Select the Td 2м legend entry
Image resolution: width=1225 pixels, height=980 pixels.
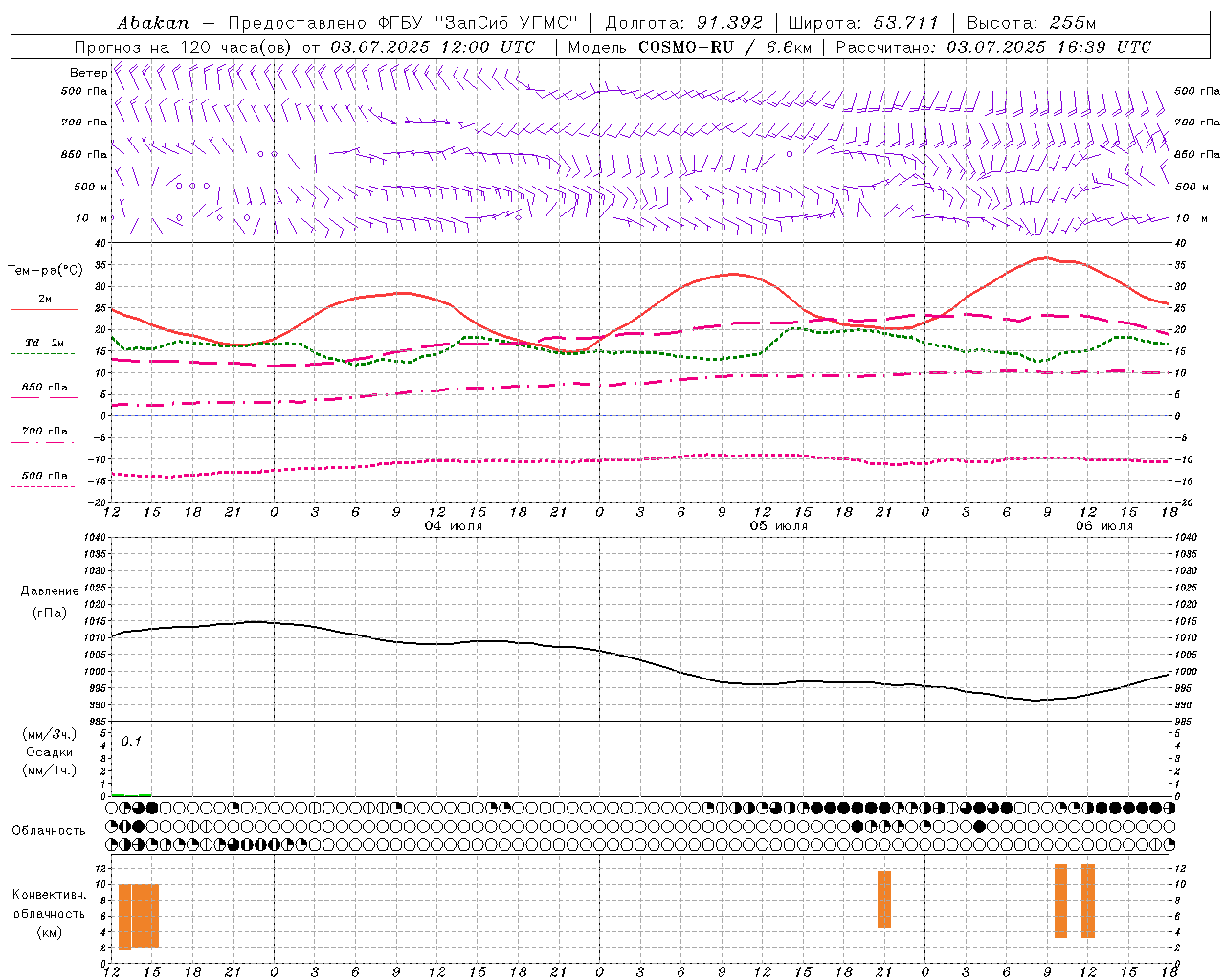tap(45, 343)
